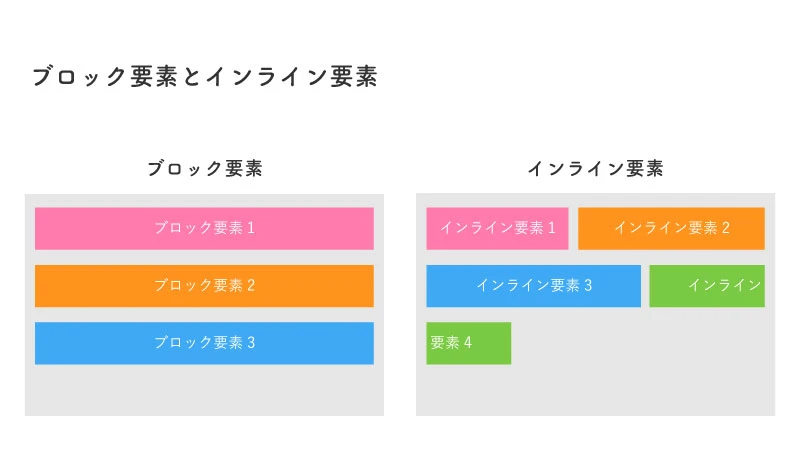Click empty gray area below ブロック要素 3

(204, 390)
